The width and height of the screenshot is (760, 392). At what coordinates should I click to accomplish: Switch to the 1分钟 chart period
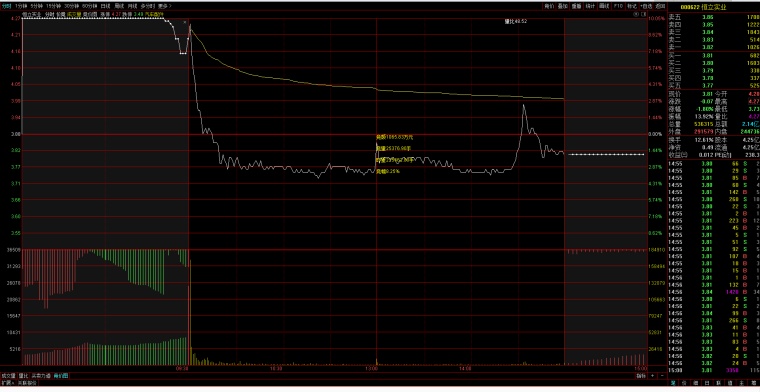(x=21, y=6)
